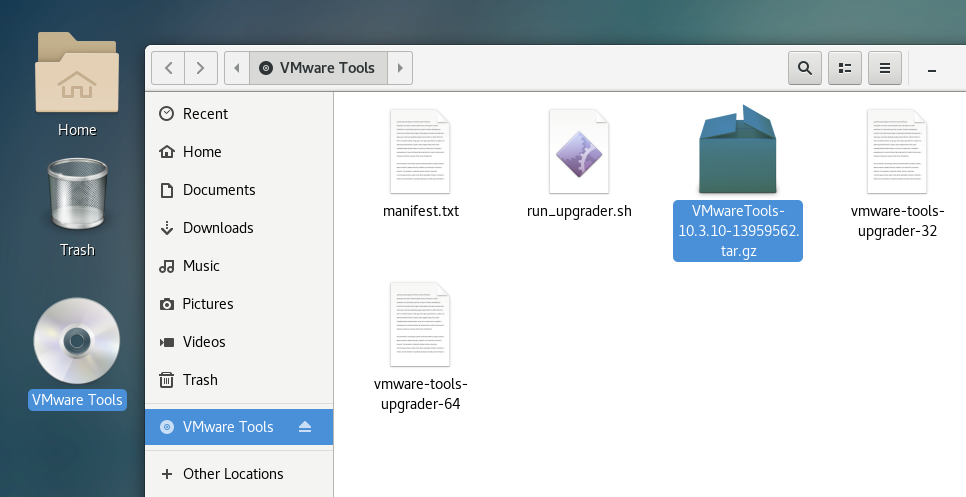Select the Trash can on the desktop

[77, 194]
